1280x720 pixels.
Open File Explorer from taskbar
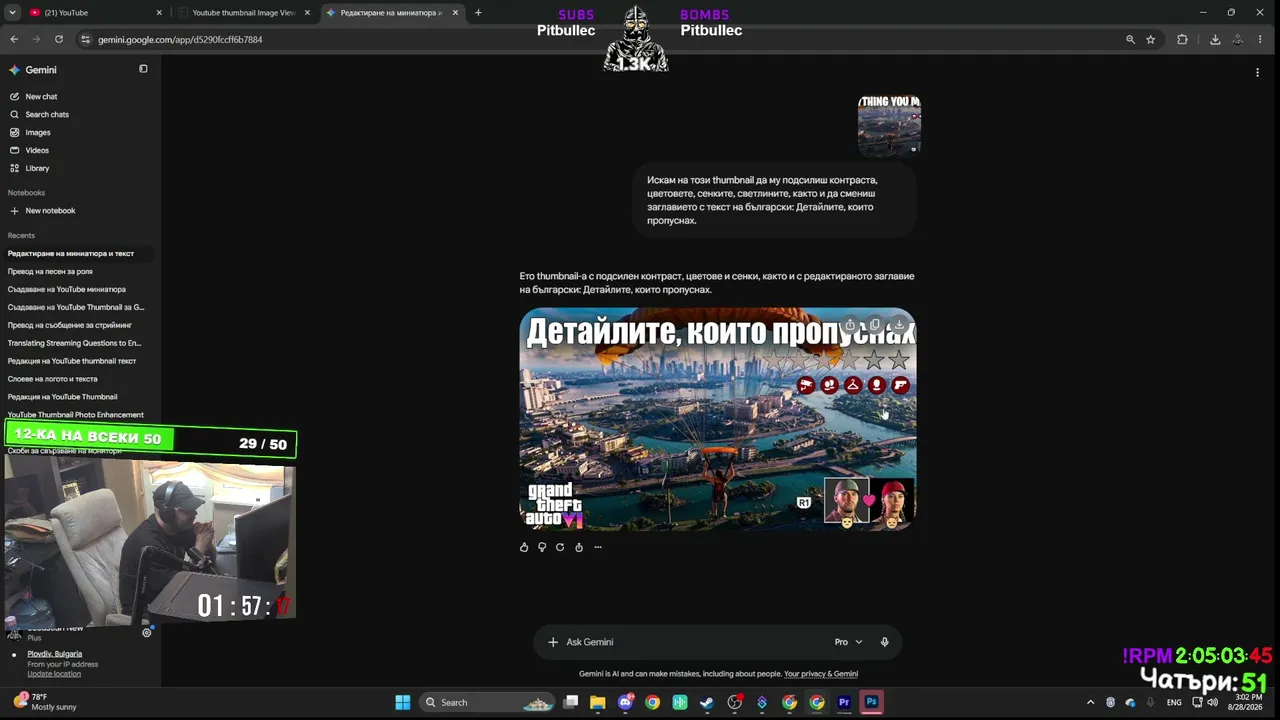tap(598, 702)
